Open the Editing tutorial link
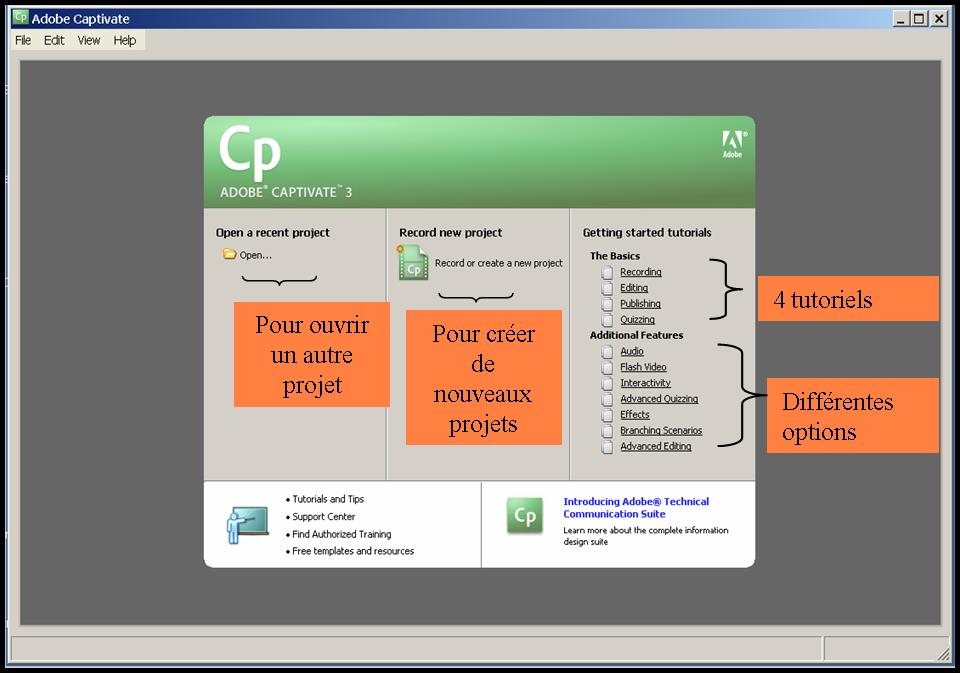The height and width of the screenshot is (673, 960). click(x=634, y=288)
